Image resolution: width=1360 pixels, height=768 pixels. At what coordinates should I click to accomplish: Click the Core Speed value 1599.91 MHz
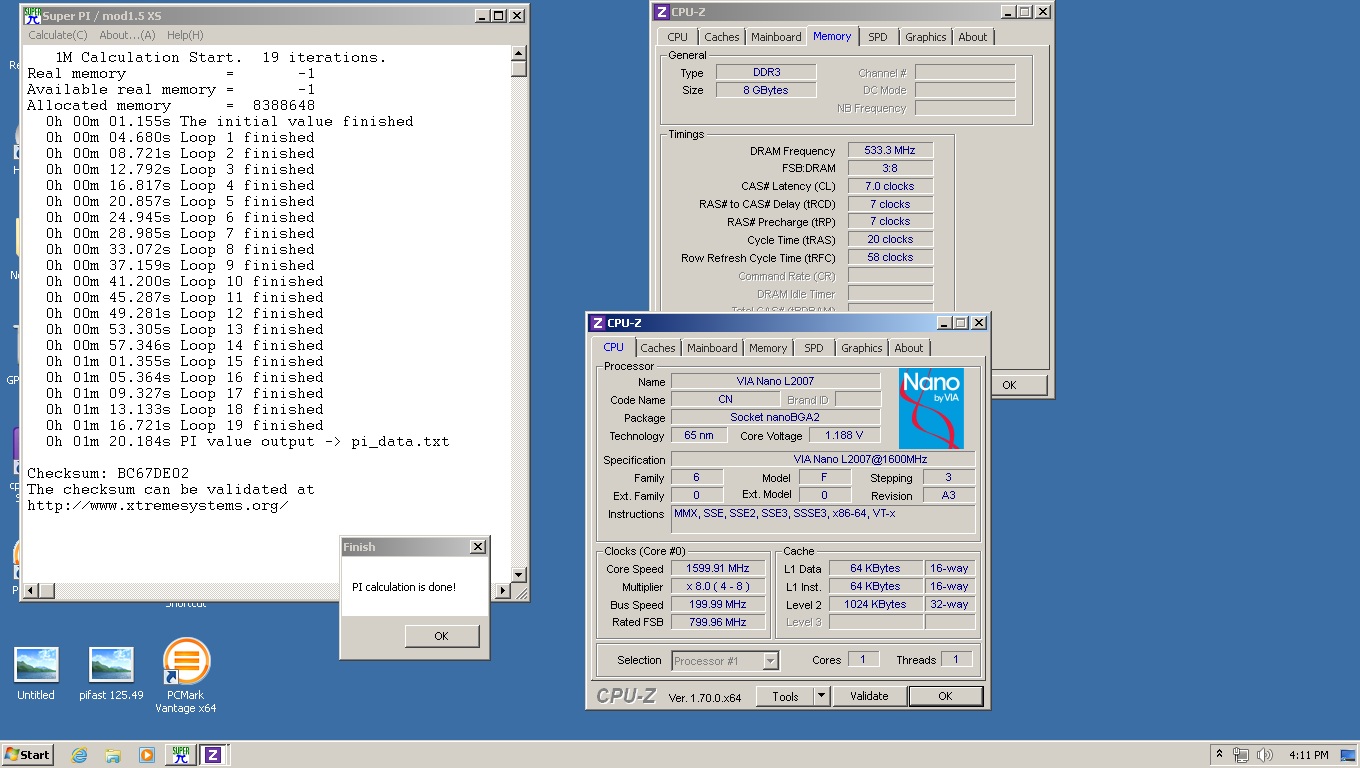(x=718, y=568)
